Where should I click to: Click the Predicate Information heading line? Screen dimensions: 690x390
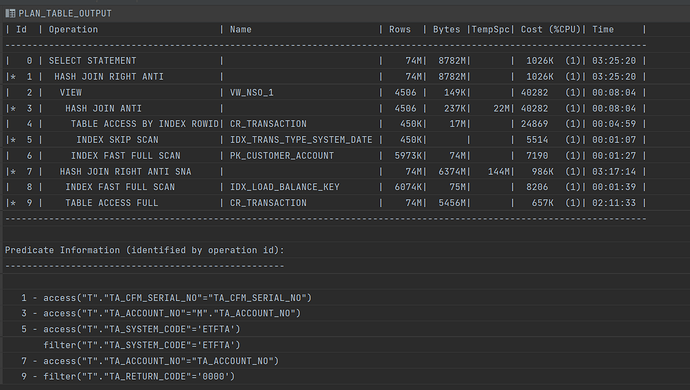pos(144,250)
